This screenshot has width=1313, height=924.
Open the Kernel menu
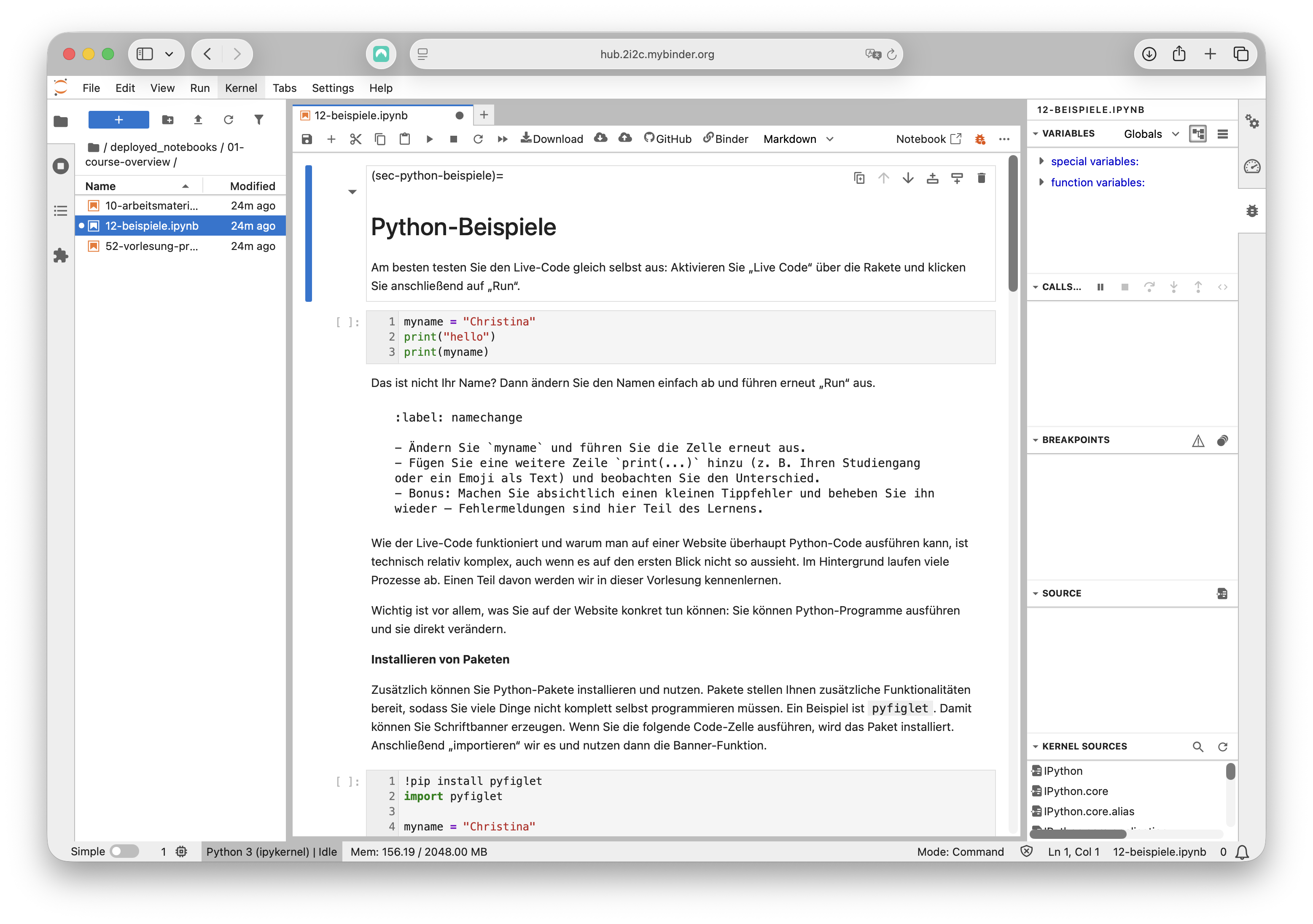[x=241, y=88]
